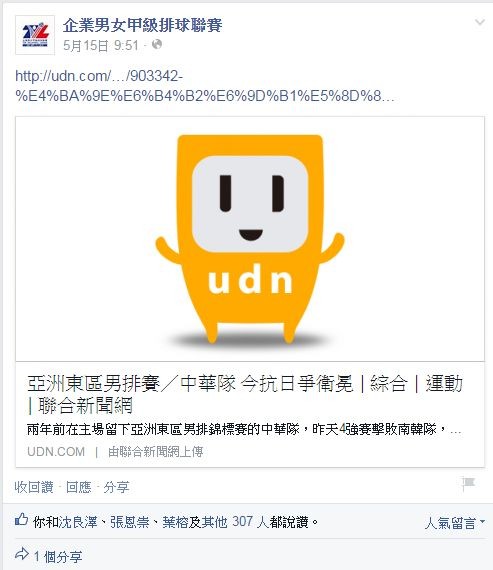Click 分享 to share the post
The image size is (493, 570).
pos(116,487)
